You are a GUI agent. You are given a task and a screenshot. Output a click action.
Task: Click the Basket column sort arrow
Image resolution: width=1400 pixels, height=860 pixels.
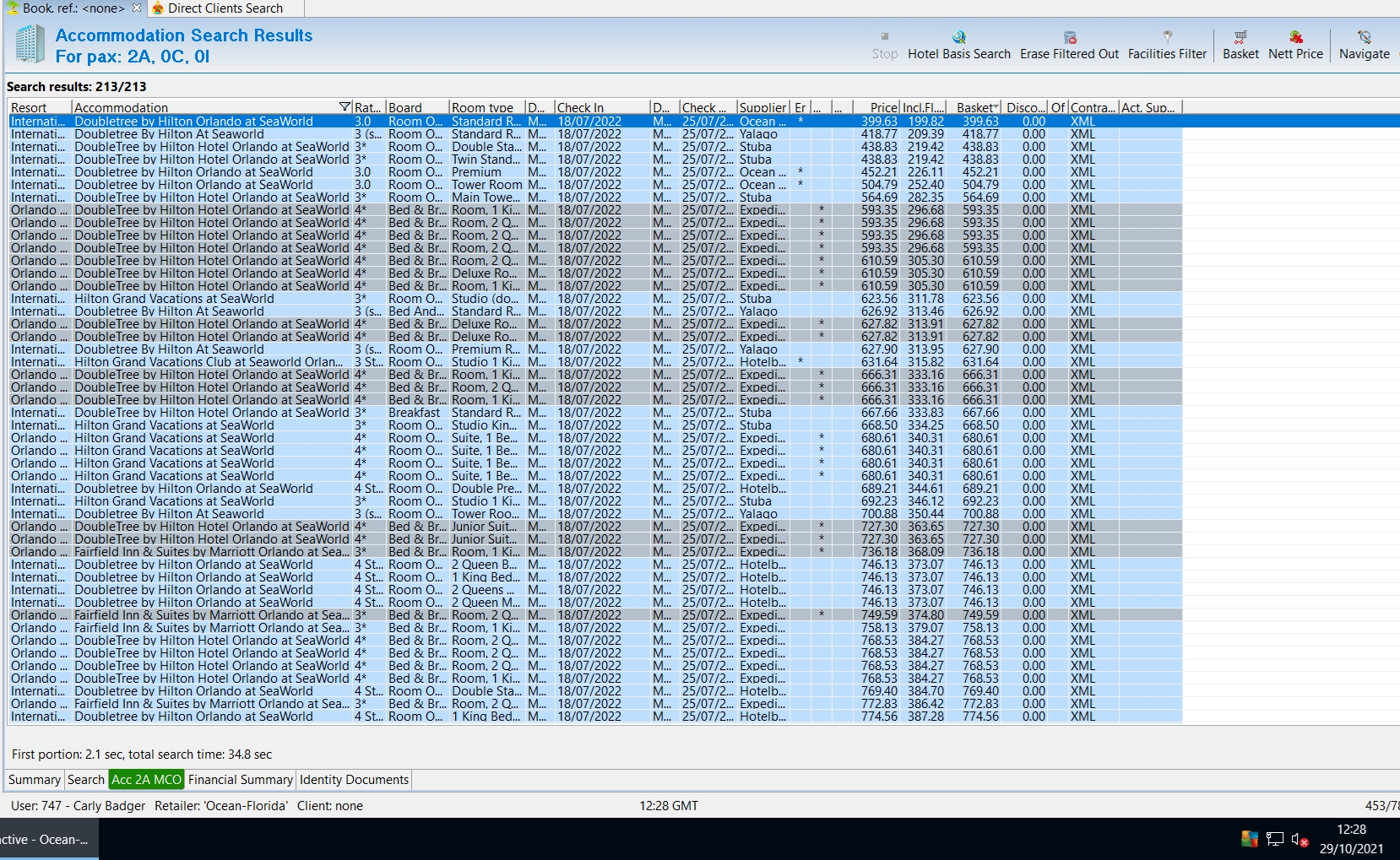pyautogui.click(x=996, y=107)
